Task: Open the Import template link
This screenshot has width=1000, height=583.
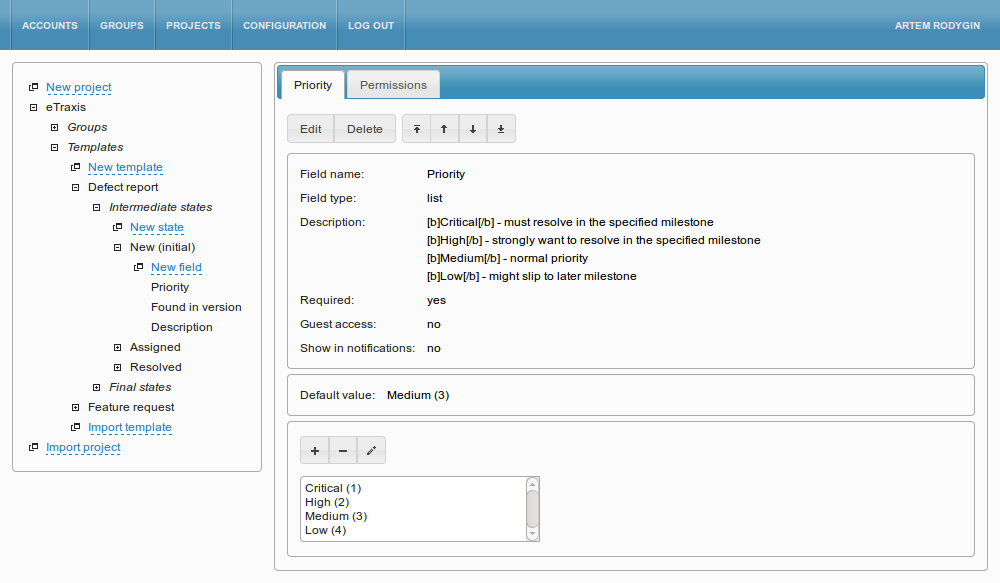Action: [x=129, y=427]
